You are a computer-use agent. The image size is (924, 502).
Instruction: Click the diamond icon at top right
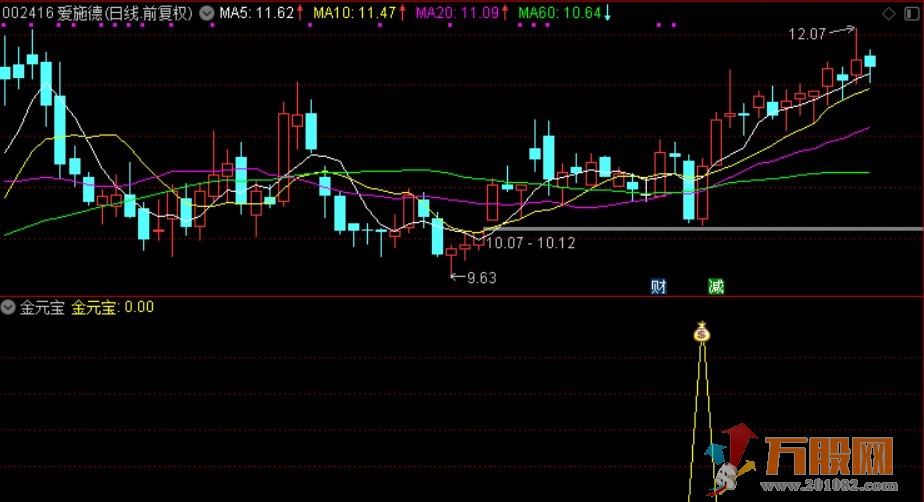point(888,14)
